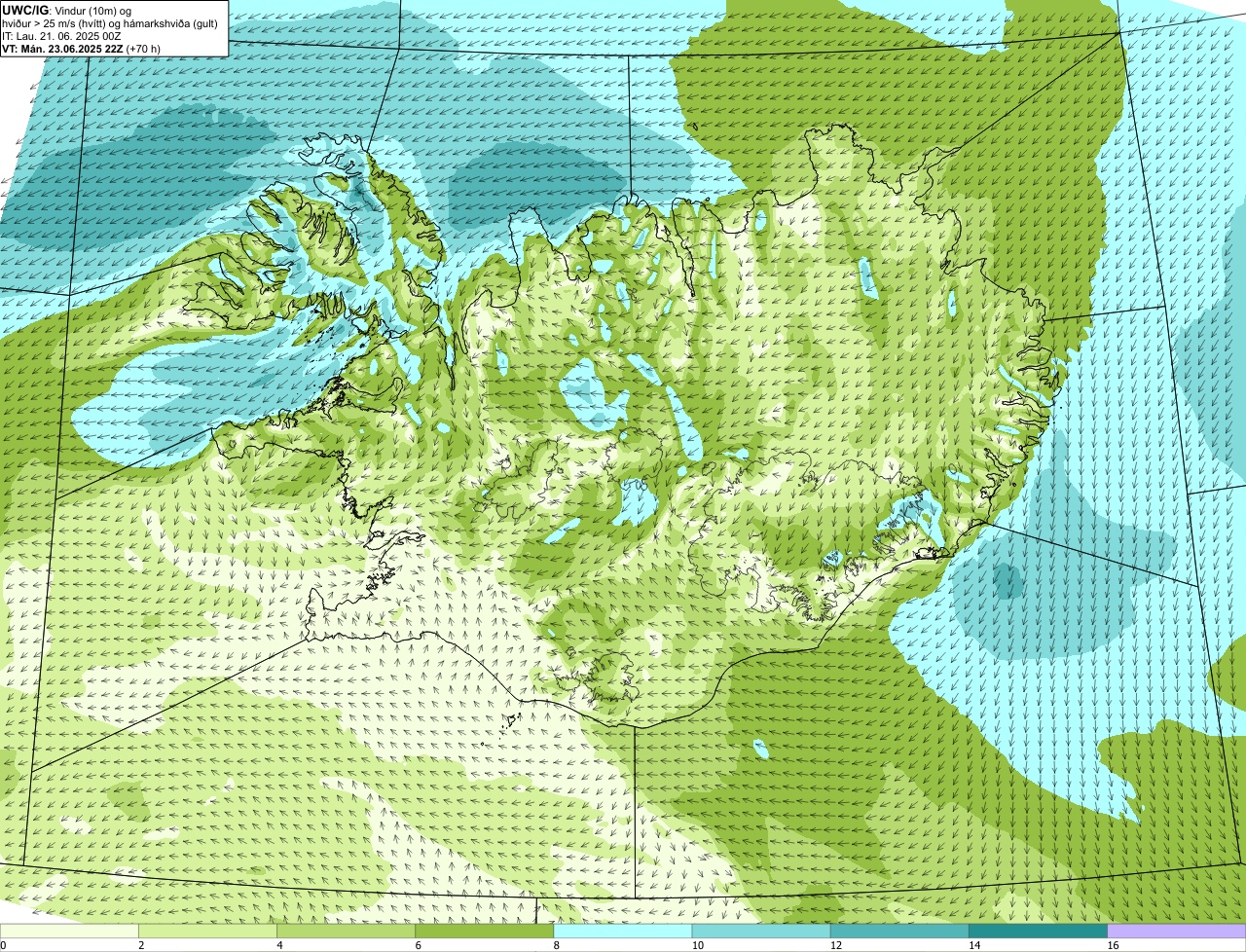The width and height of the screenshot is (1246, 952).
Task: Click the legend label '4'
Action: (x=279, y=945)
